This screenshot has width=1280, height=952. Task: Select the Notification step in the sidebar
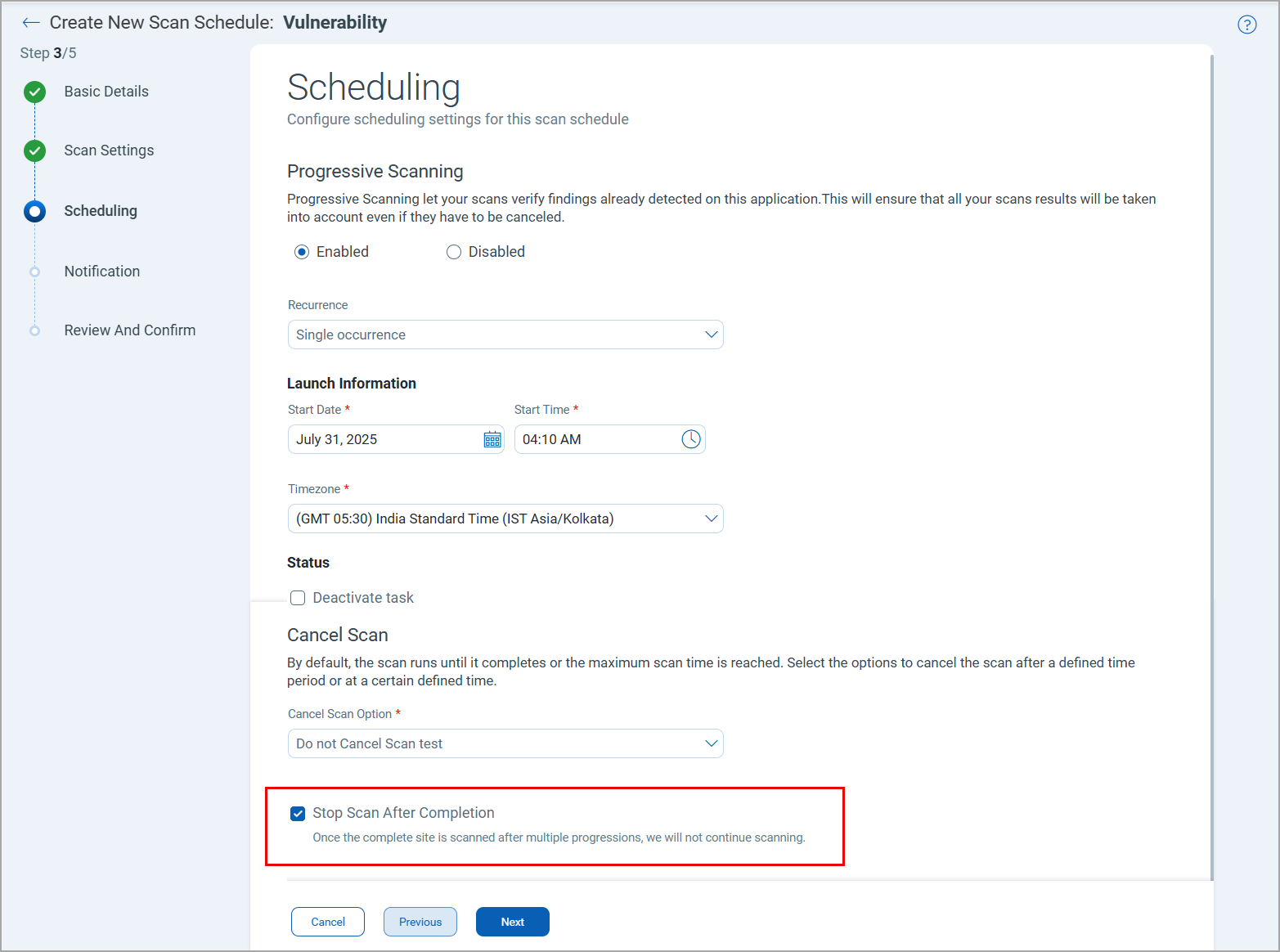point(101,272)
